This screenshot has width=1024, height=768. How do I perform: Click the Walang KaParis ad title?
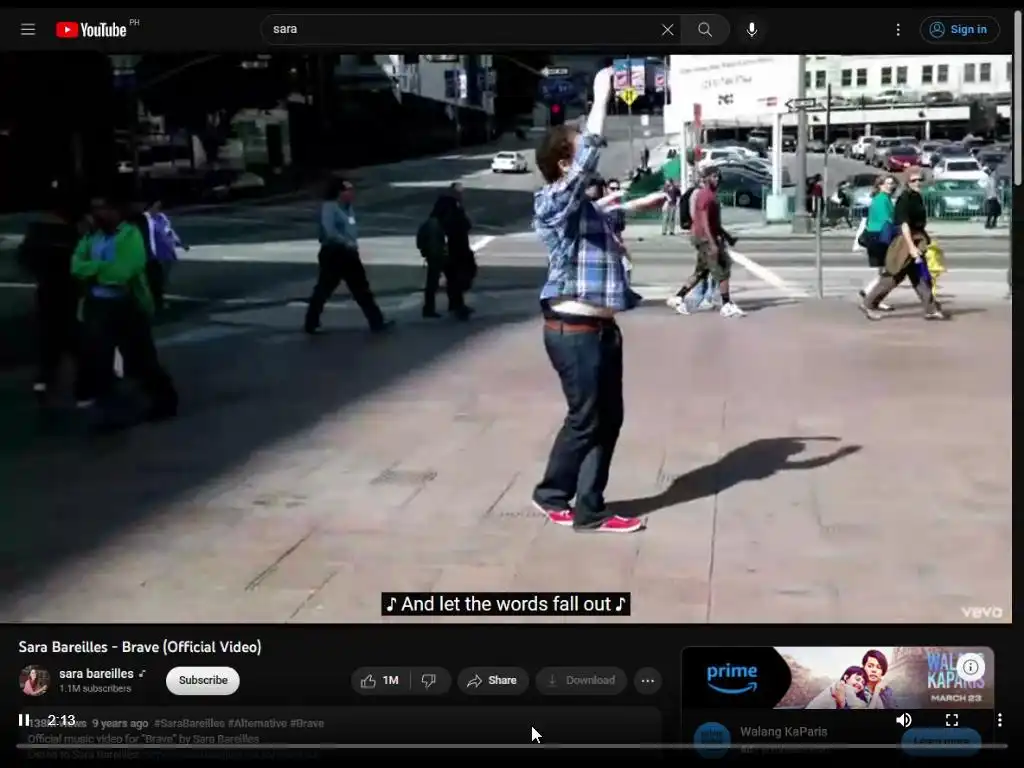click(x=784, y=731)
